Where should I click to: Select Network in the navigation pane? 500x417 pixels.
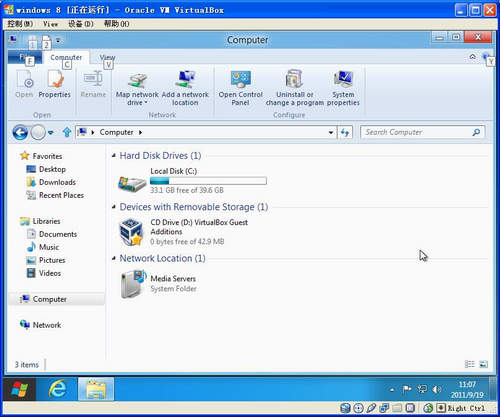coord(40,325)
